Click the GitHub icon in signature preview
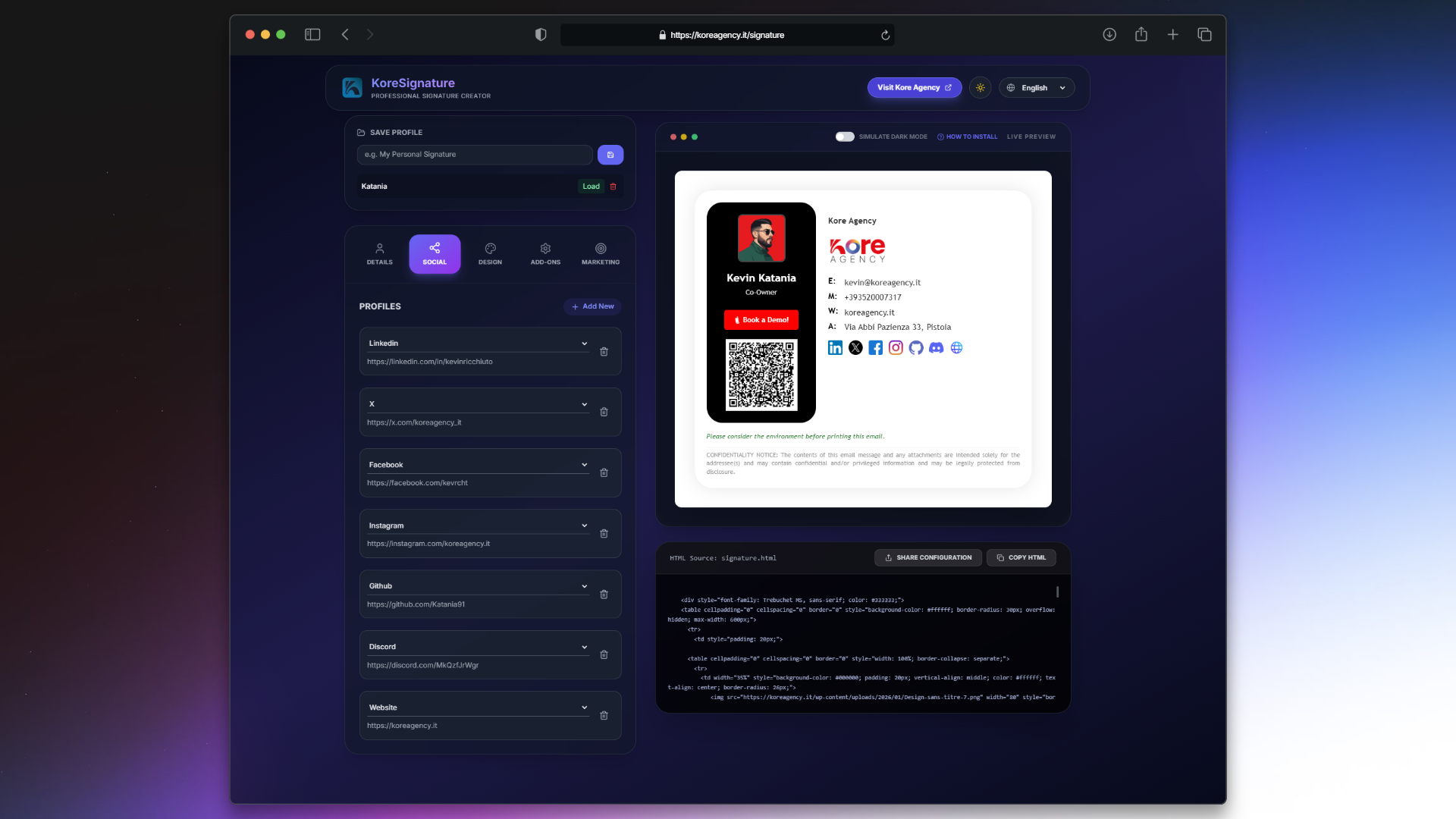1456x819 pixels. (916, 348)
